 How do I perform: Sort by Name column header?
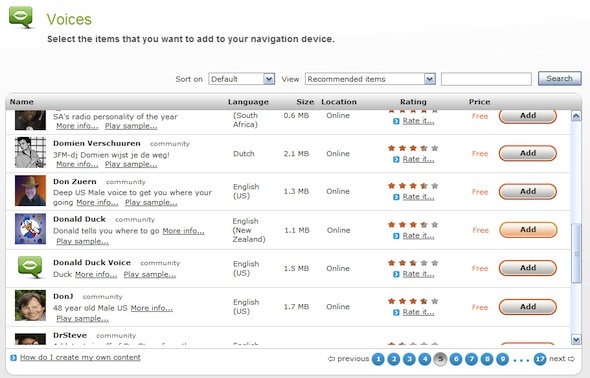coord(21,102)
